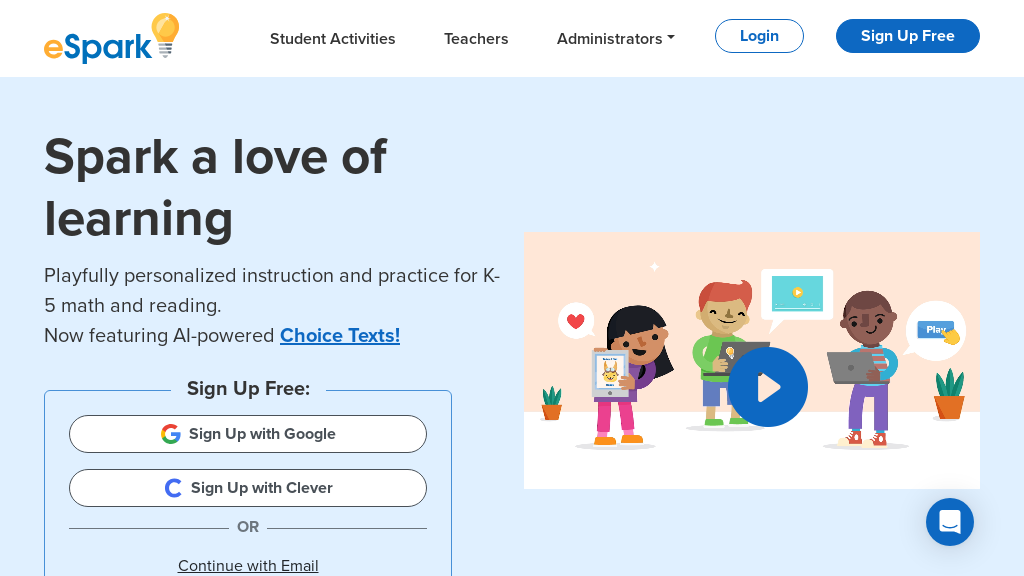Click the heart speech bubble in illustration

pos(575,321)
